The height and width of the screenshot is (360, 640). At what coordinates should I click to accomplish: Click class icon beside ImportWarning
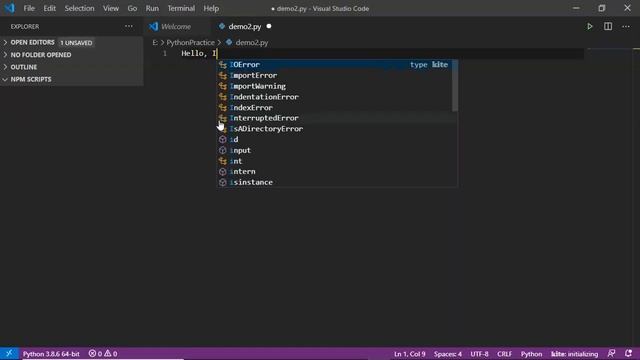(222, 86)
